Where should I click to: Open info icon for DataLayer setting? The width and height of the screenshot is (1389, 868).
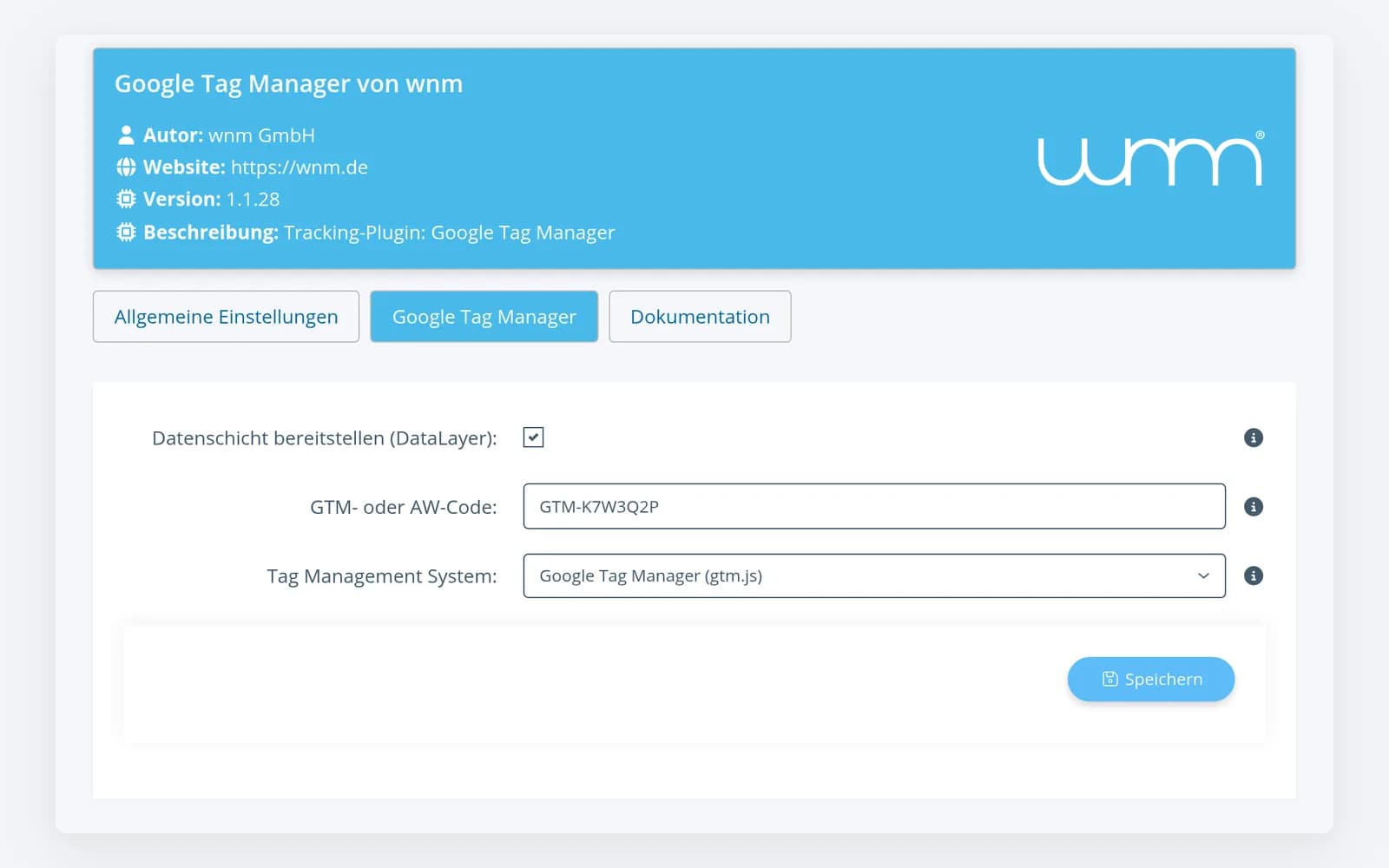pos(1253,437)
